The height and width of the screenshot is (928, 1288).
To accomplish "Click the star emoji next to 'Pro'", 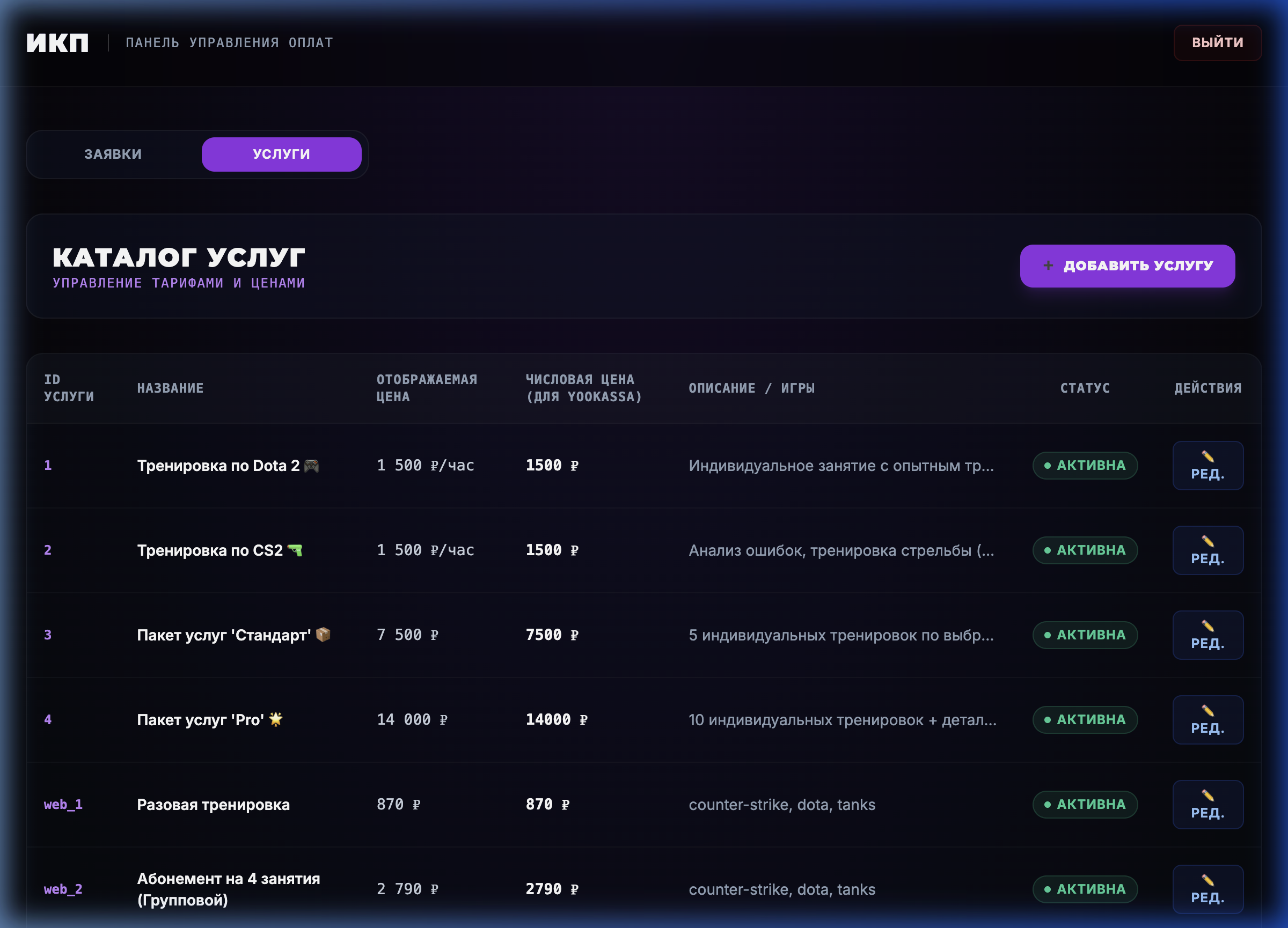I will point(276,719).
